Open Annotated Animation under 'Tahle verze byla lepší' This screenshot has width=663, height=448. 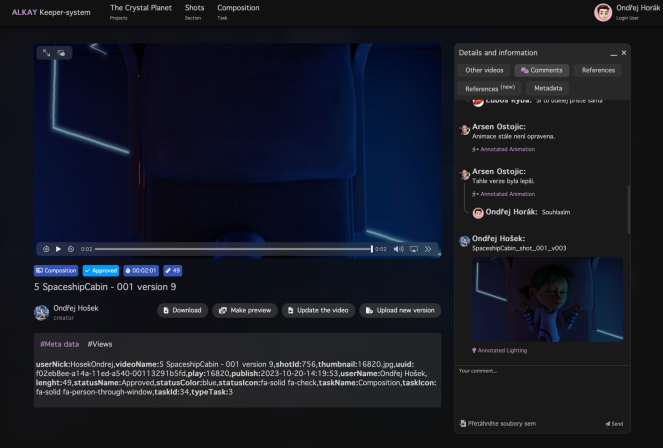(504, 194)
